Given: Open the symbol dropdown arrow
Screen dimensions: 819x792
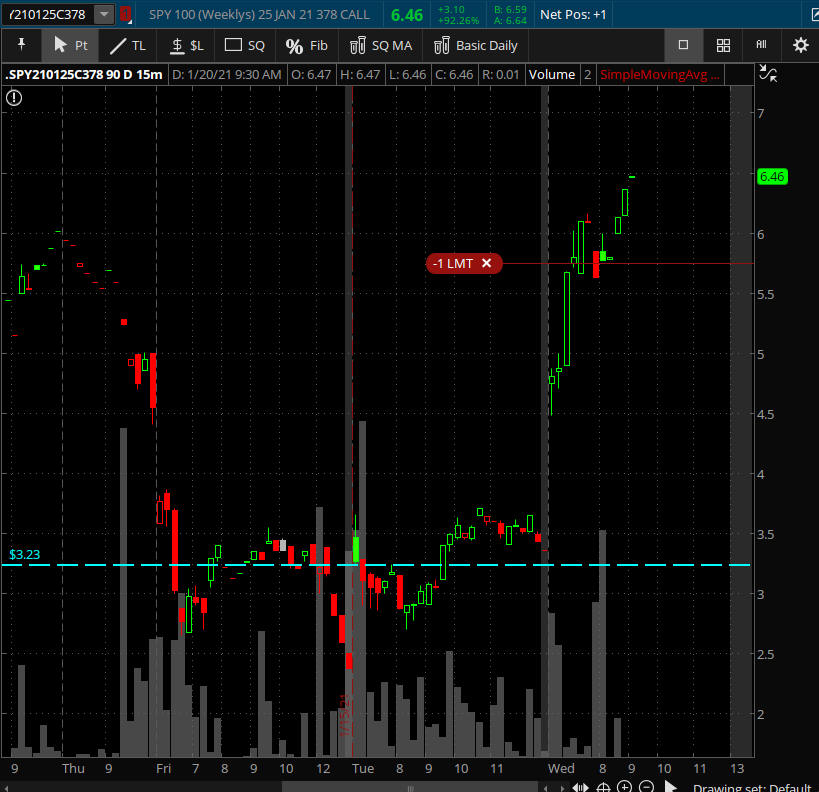Looking at the screenshot, I should pos(104,14).
